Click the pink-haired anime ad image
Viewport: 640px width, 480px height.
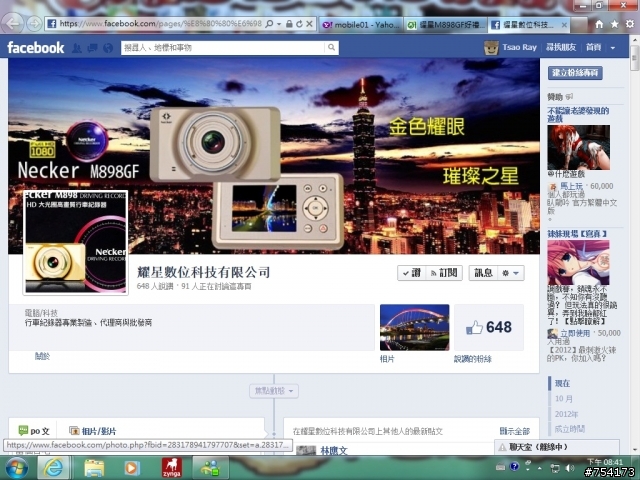click(x=578, y=262)
